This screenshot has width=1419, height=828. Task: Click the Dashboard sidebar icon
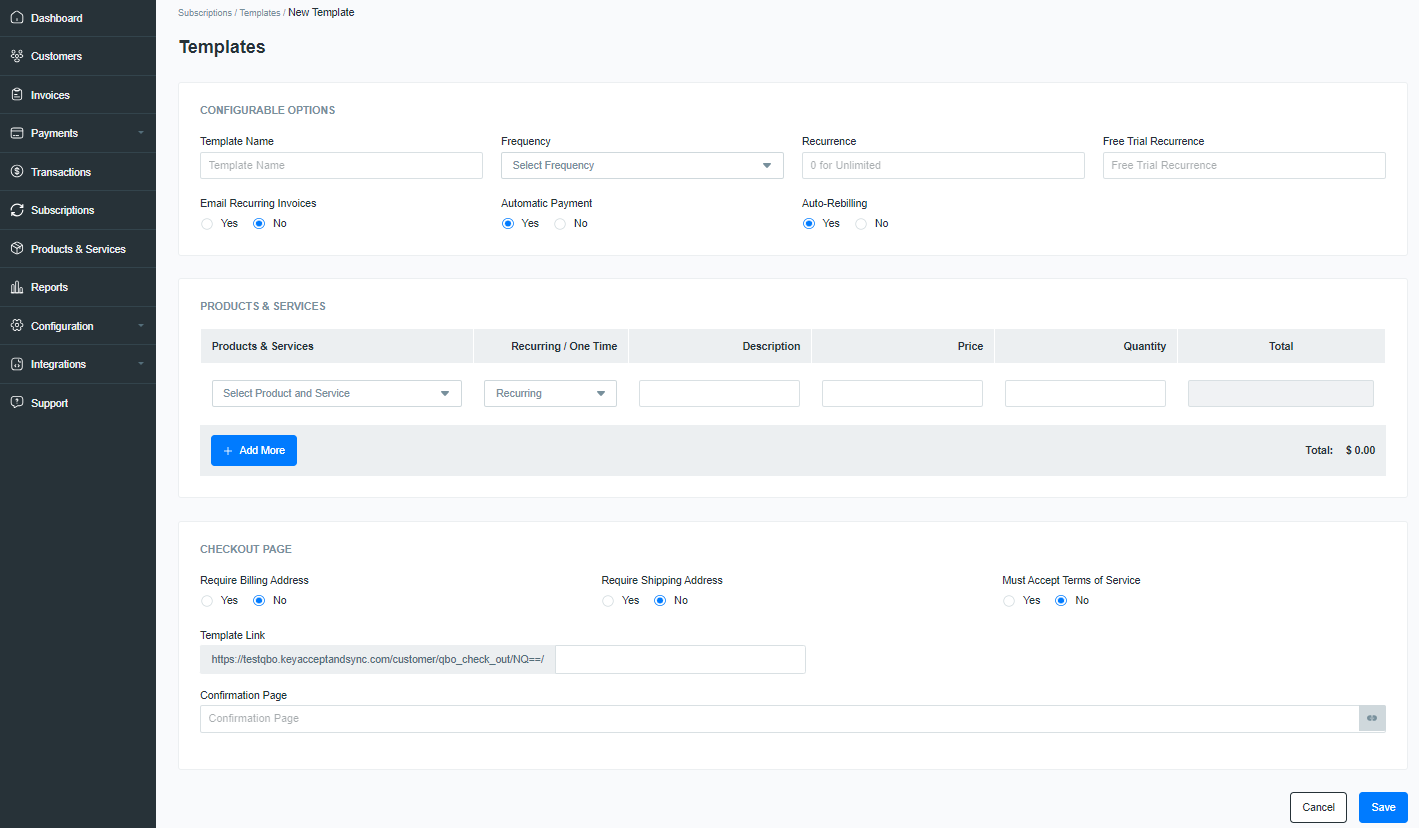17,18
